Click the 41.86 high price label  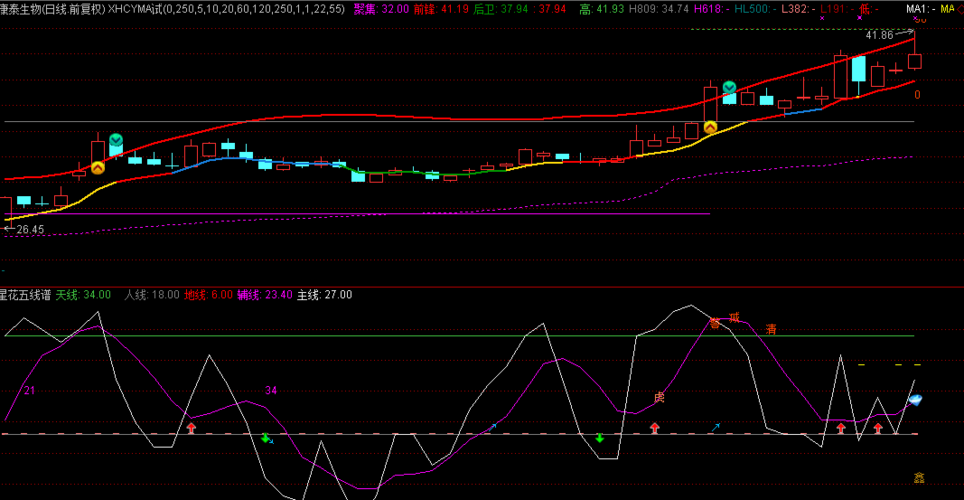pos(879,35)
